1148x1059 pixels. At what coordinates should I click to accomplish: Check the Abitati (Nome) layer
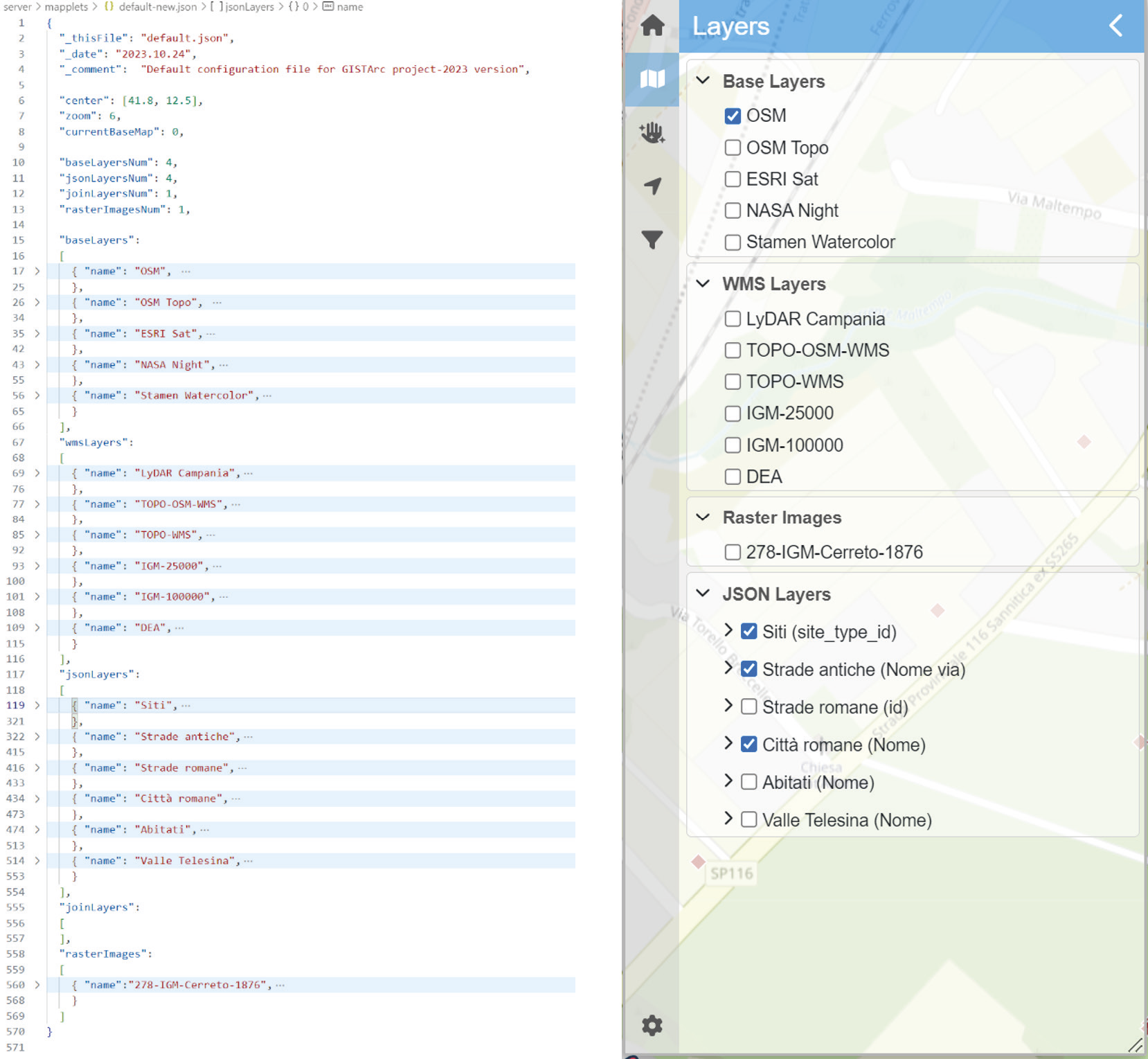tap(748, 782)
